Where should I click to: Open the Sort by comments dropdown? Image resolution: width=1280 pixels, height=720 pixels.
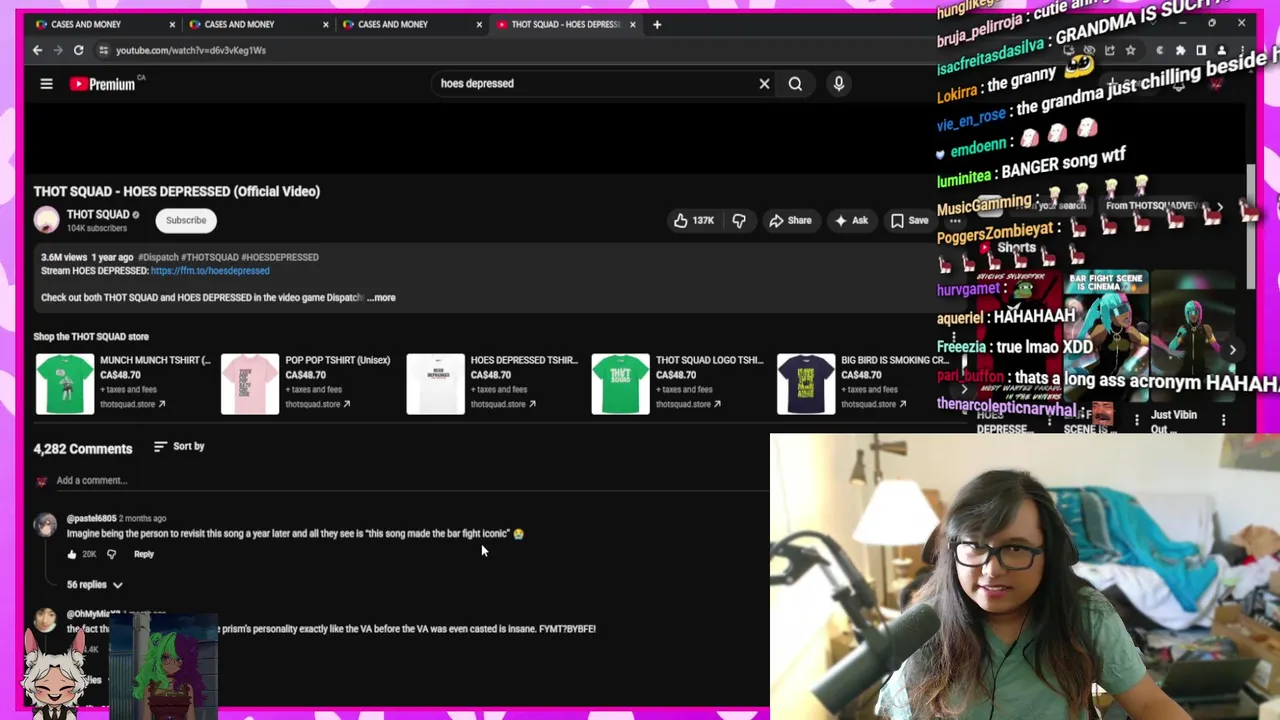point(179,446)
